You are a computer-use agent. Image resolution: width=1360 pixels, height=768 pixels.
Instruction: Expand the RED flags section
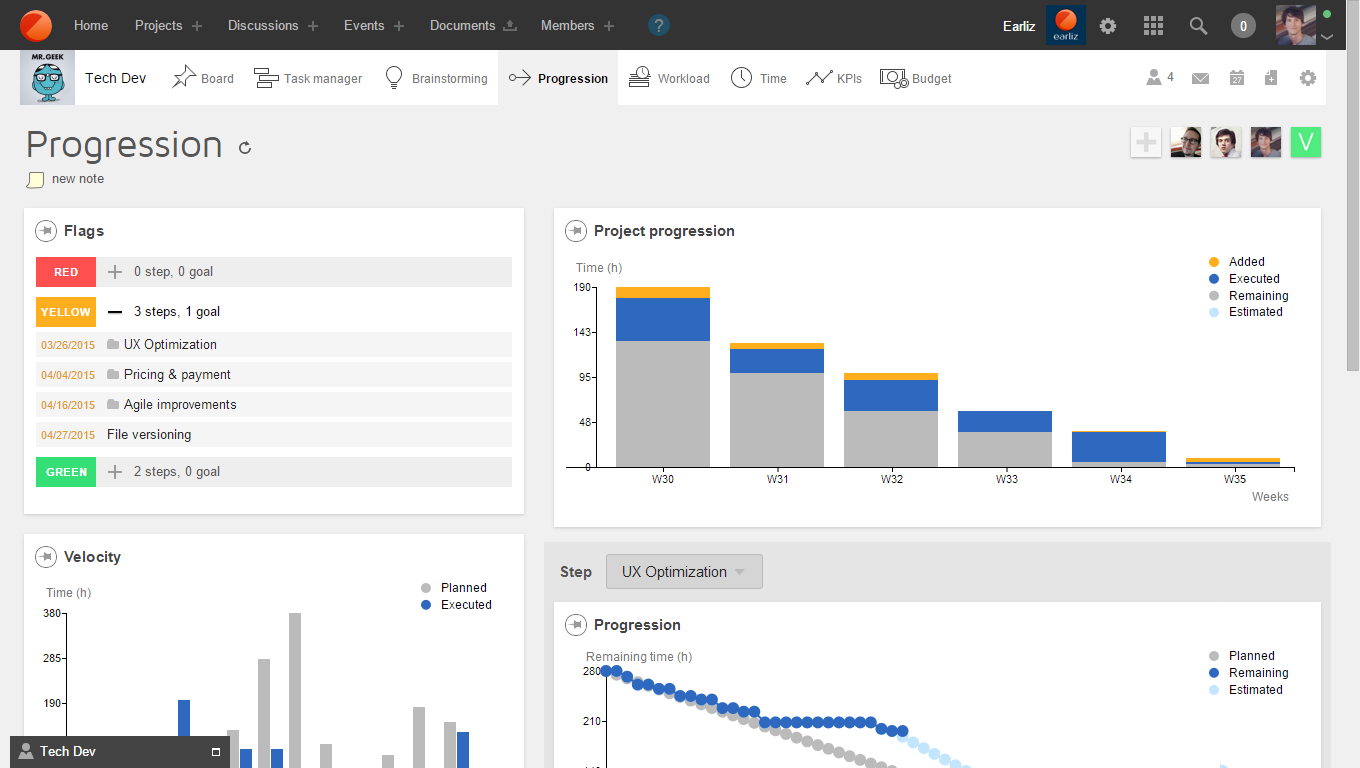[115, 272]
